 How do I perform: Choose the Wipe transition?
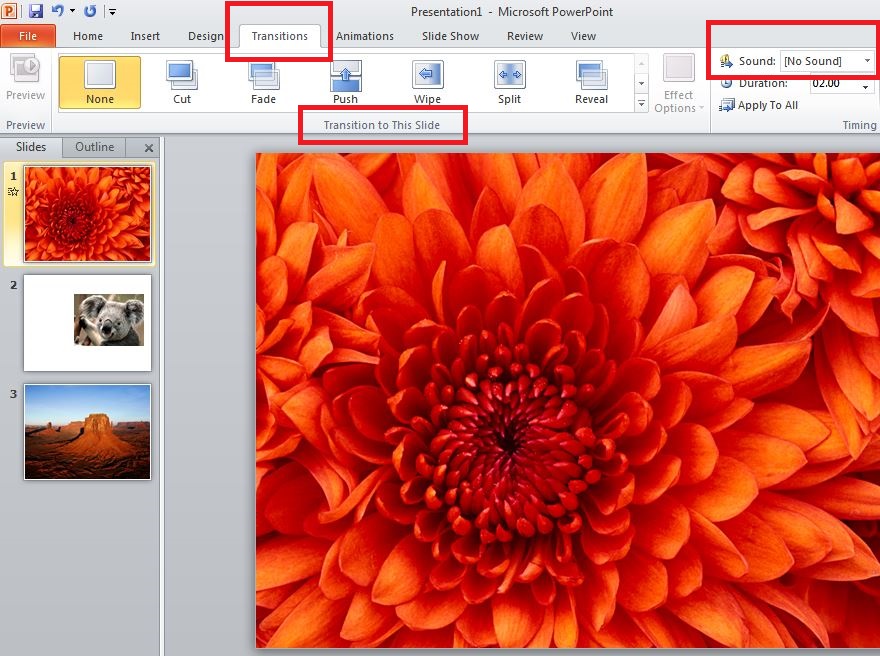pos(427,82)
